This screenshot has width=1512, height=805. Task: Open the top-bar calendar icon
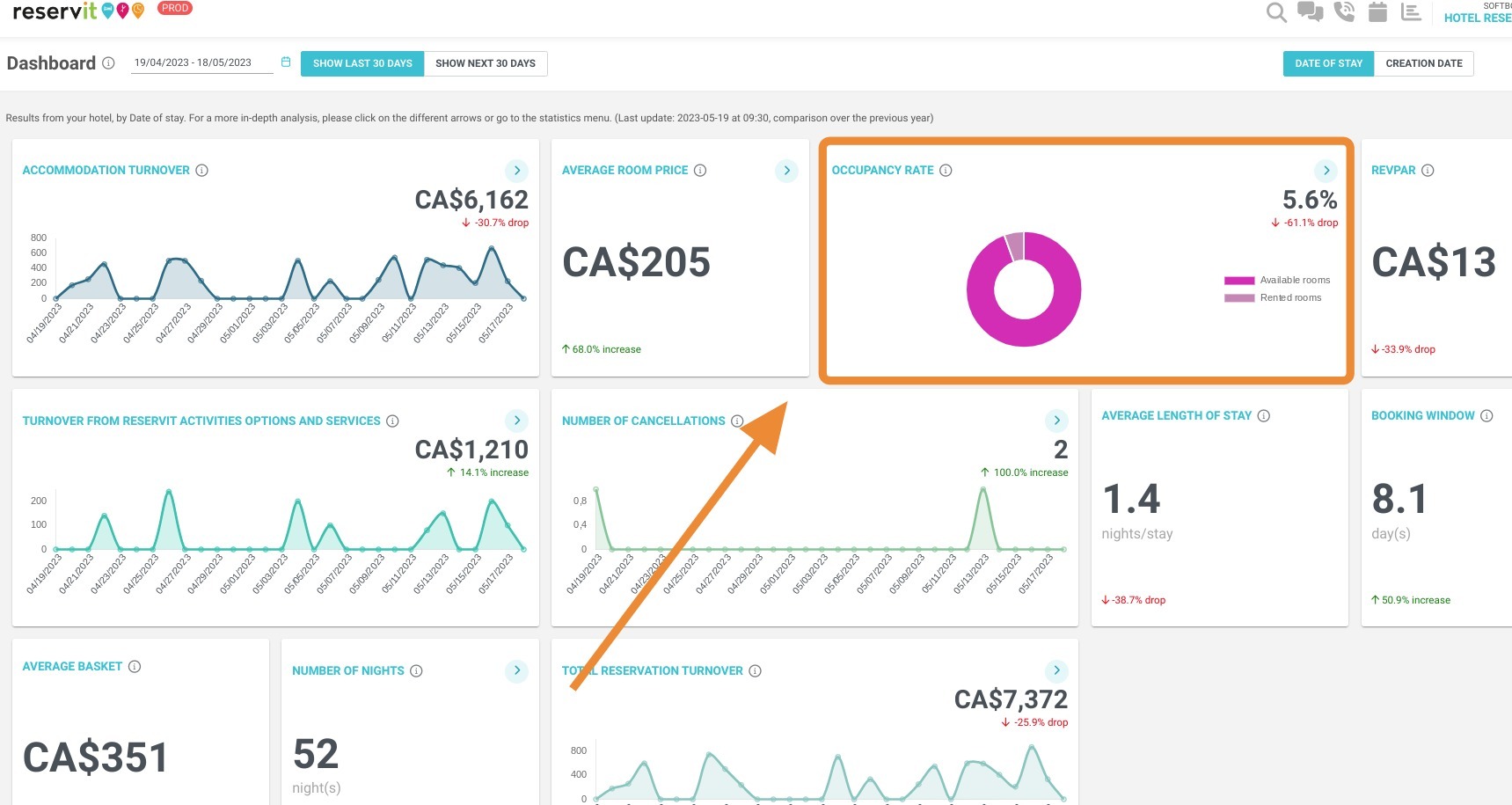[1377, 11]
